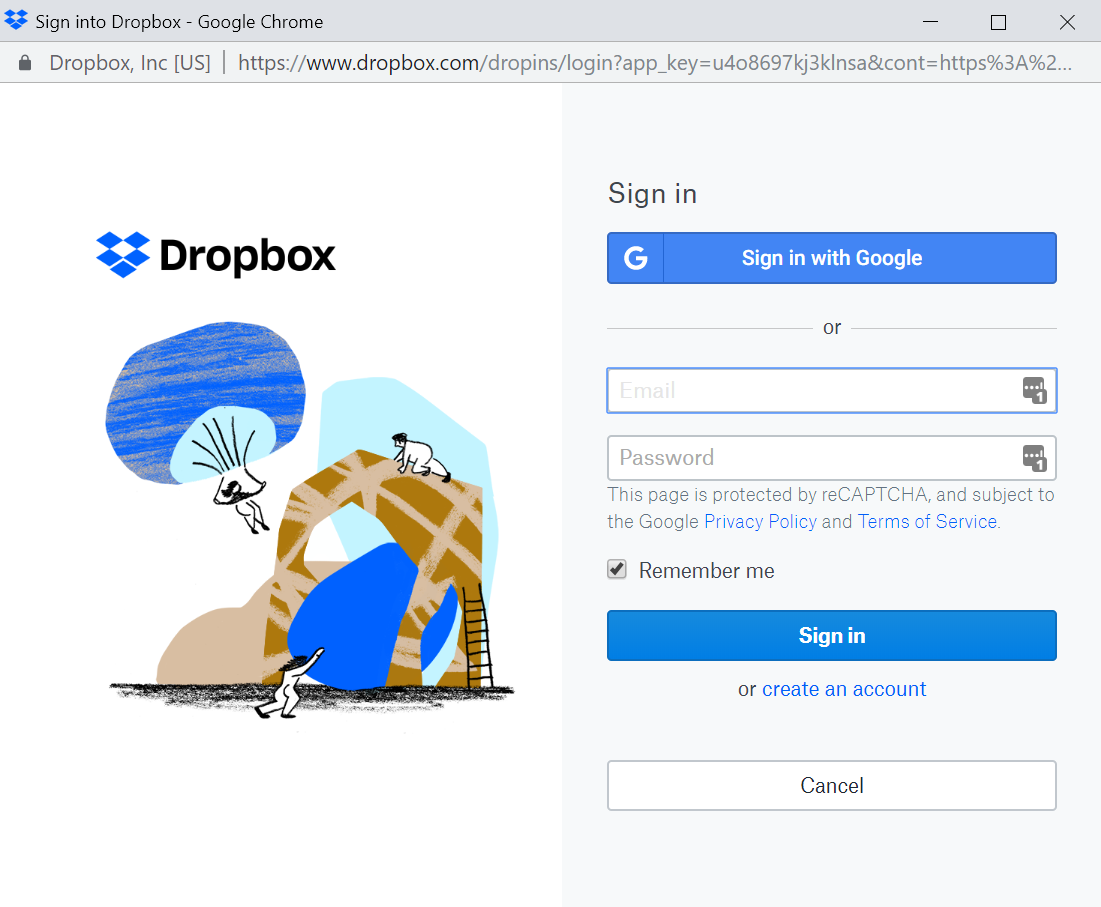Click the Dropbox logo on the left

click(x=216, y=256)
